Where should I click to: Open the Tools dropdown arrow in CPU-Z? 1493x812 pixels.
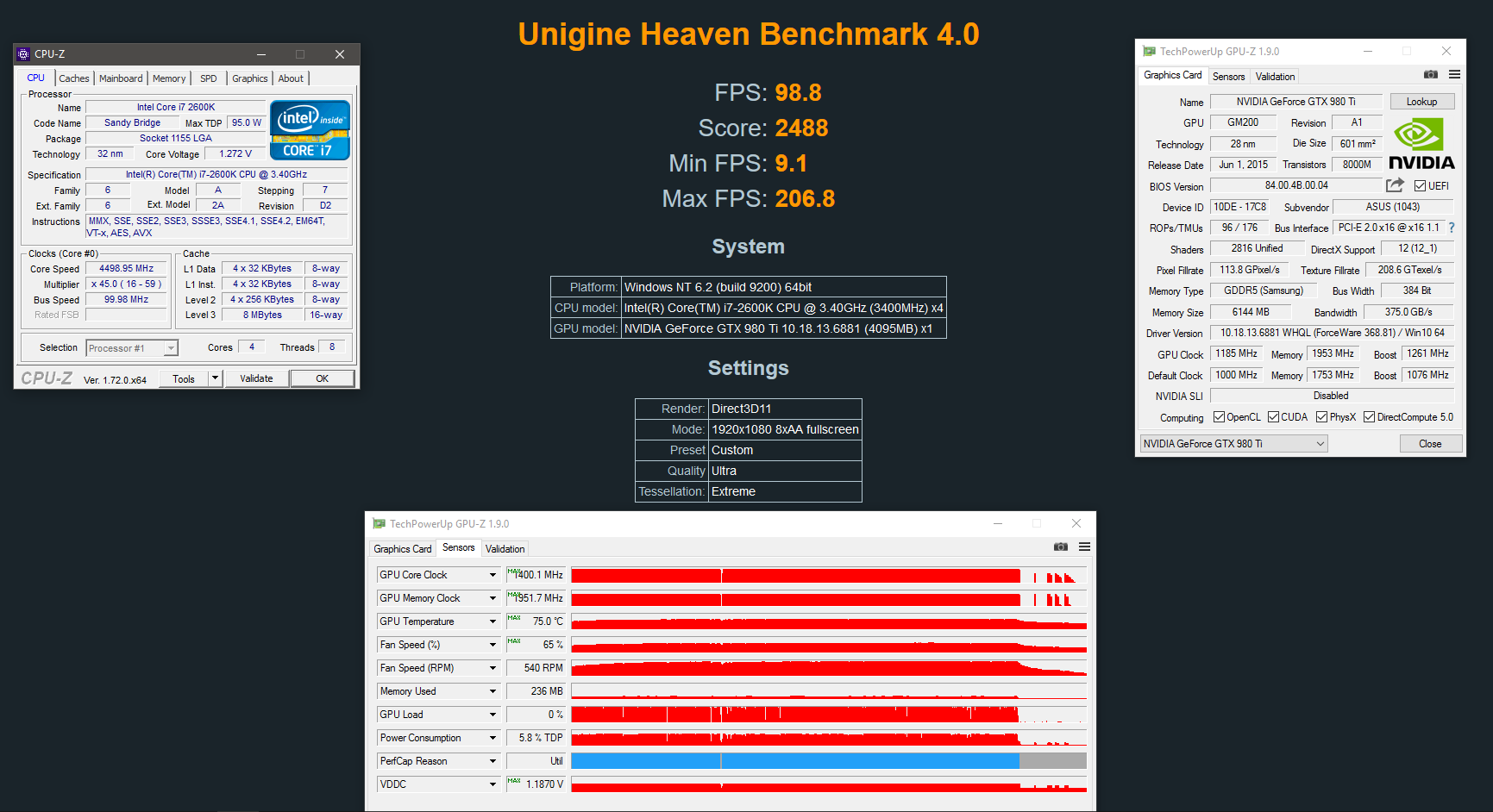click(x=215, y=378)
